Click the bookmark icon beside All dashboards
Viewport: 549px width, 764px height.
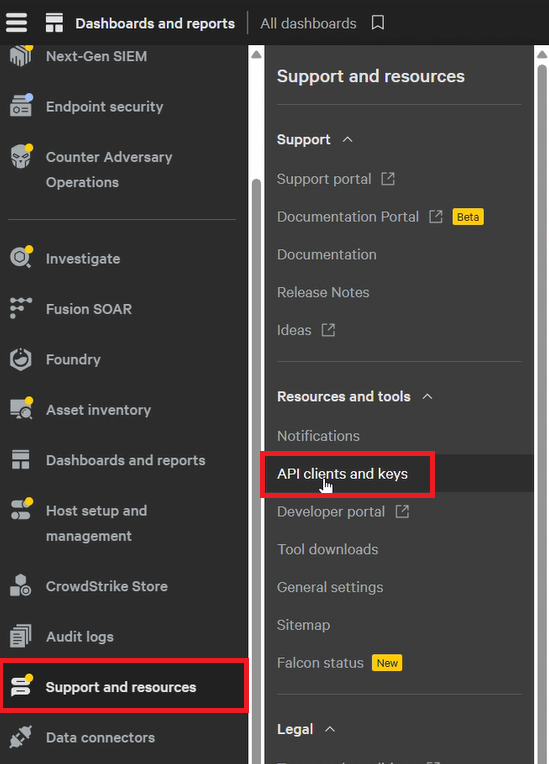pos(378,22)
